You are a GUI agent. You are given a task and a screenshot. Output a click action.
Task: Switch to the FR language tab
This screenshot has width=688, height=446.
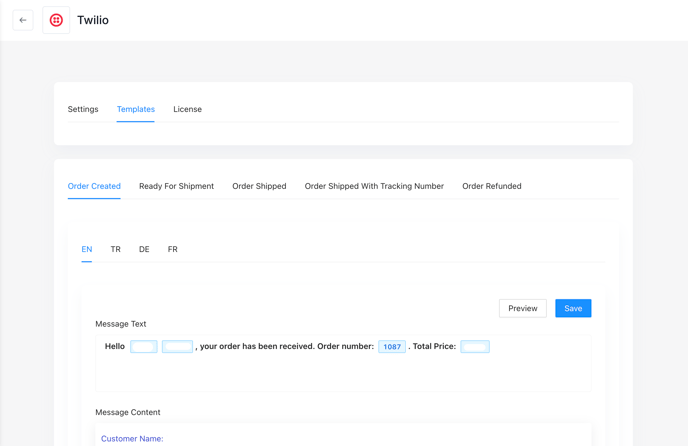[x=172, y=249]
